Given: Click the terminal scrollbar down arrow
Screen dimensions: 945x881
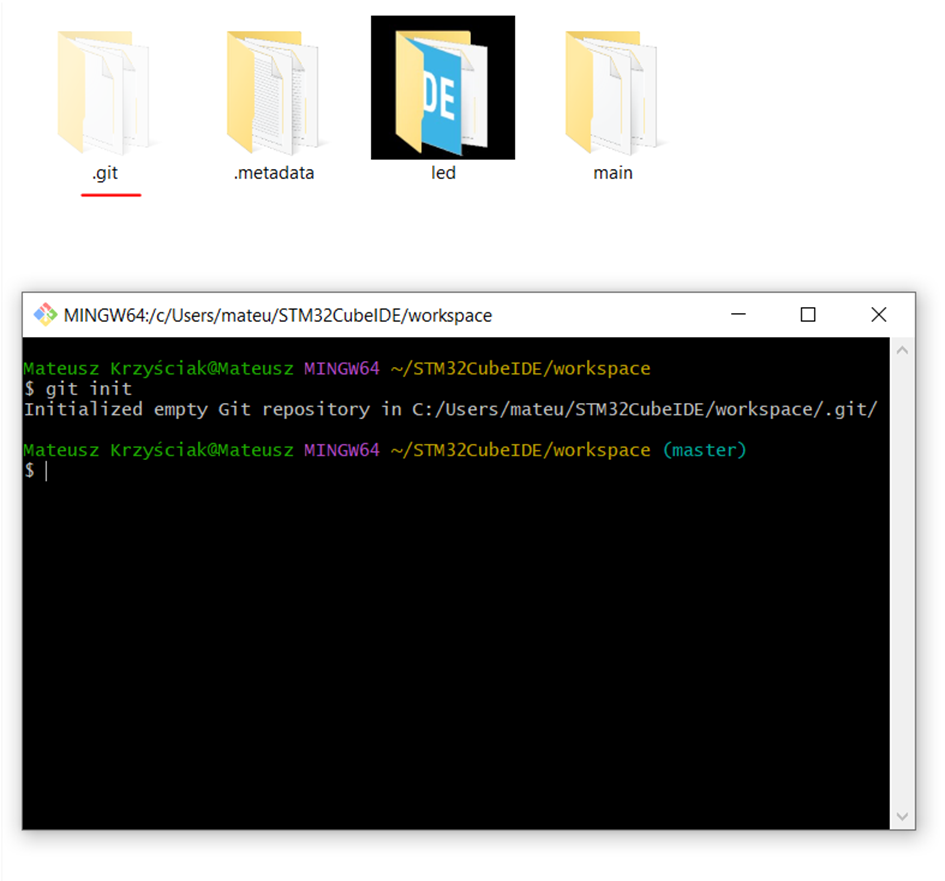Looking at the screenshot, I should pyautogui.click(x=902, y=816).
